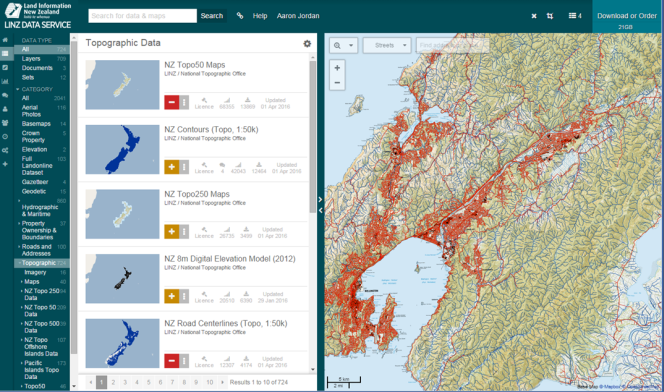Click the plus add icon in sidebar
The image size is (664, 392).
5,164
